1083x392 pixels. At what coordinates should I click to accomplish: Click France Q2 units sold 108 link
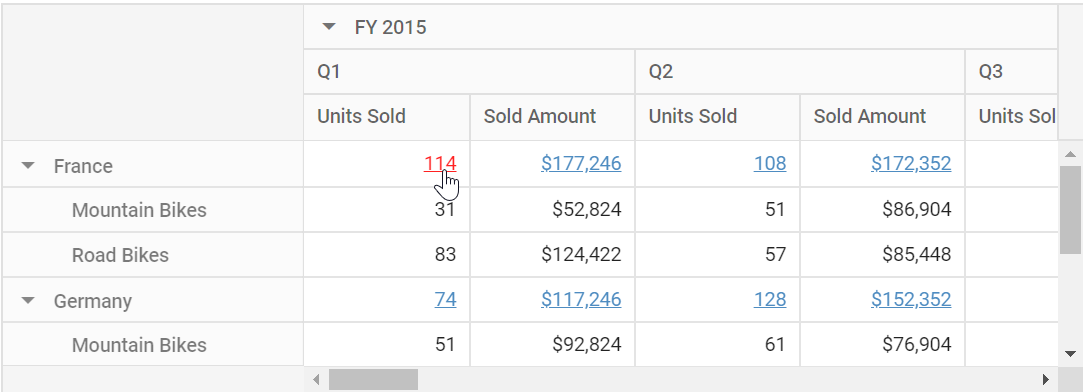(x=770, y=164)
